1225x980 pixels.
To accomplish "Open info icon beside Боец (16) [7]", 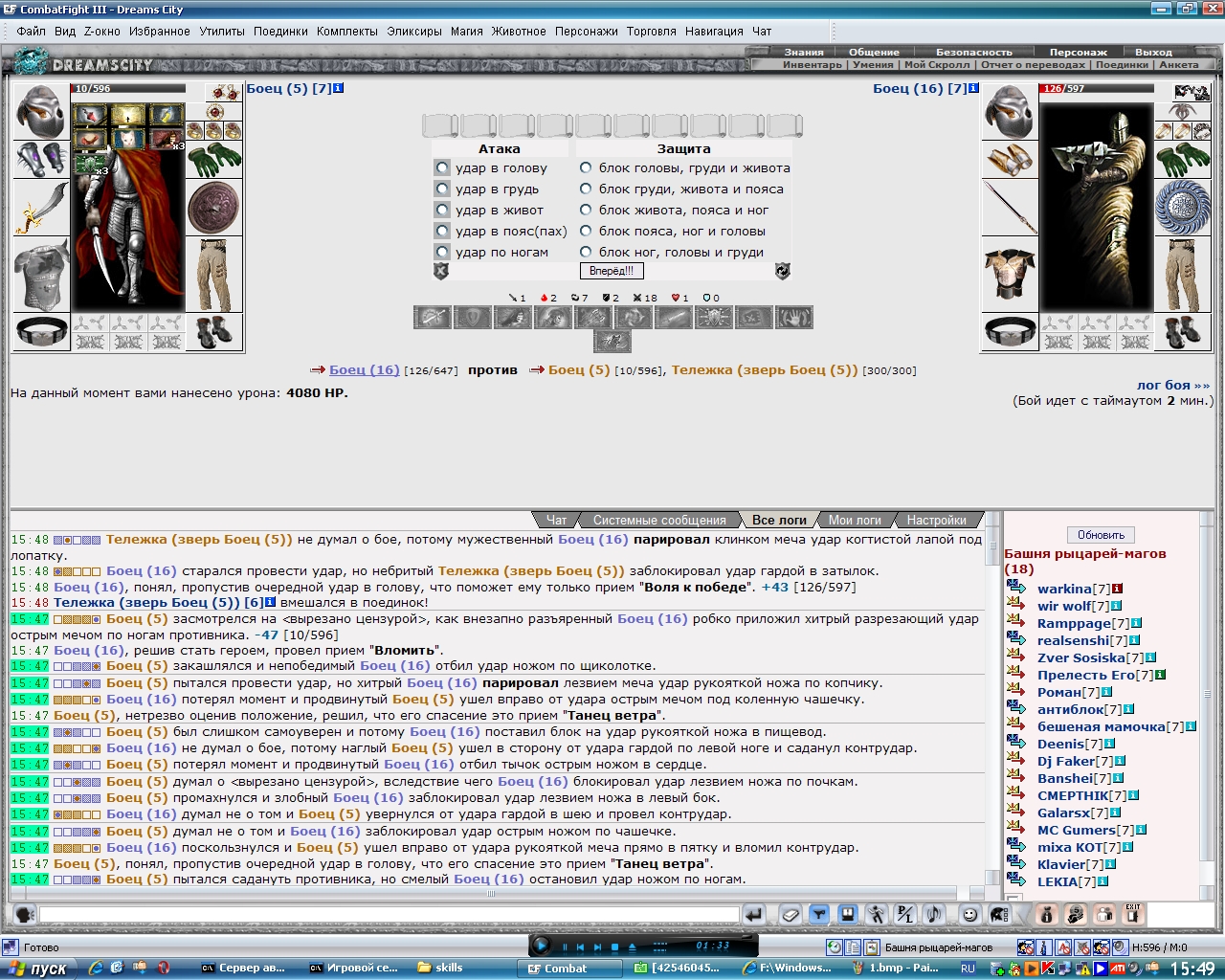I will (x=973, y=88).
